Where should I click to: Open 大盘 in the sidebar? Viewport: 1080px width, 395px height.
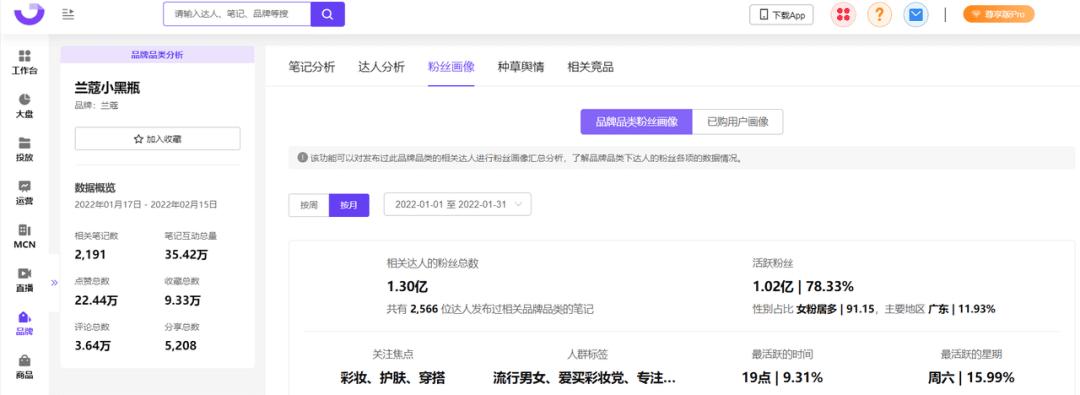(24, 105)
